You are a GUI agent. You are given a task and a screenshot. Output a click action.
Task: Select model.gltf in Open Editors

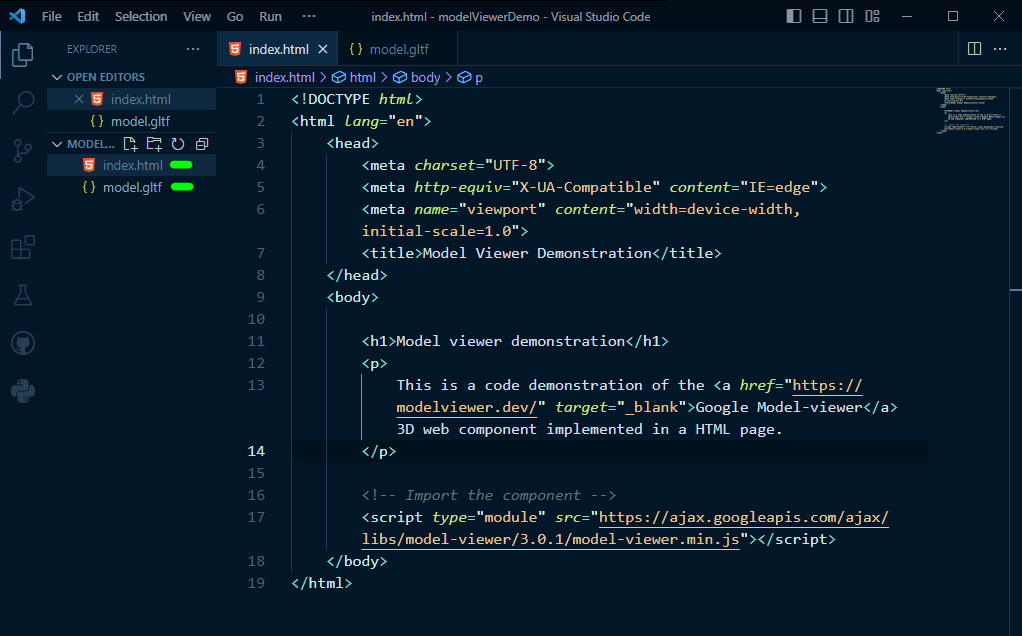coord(131,121)
